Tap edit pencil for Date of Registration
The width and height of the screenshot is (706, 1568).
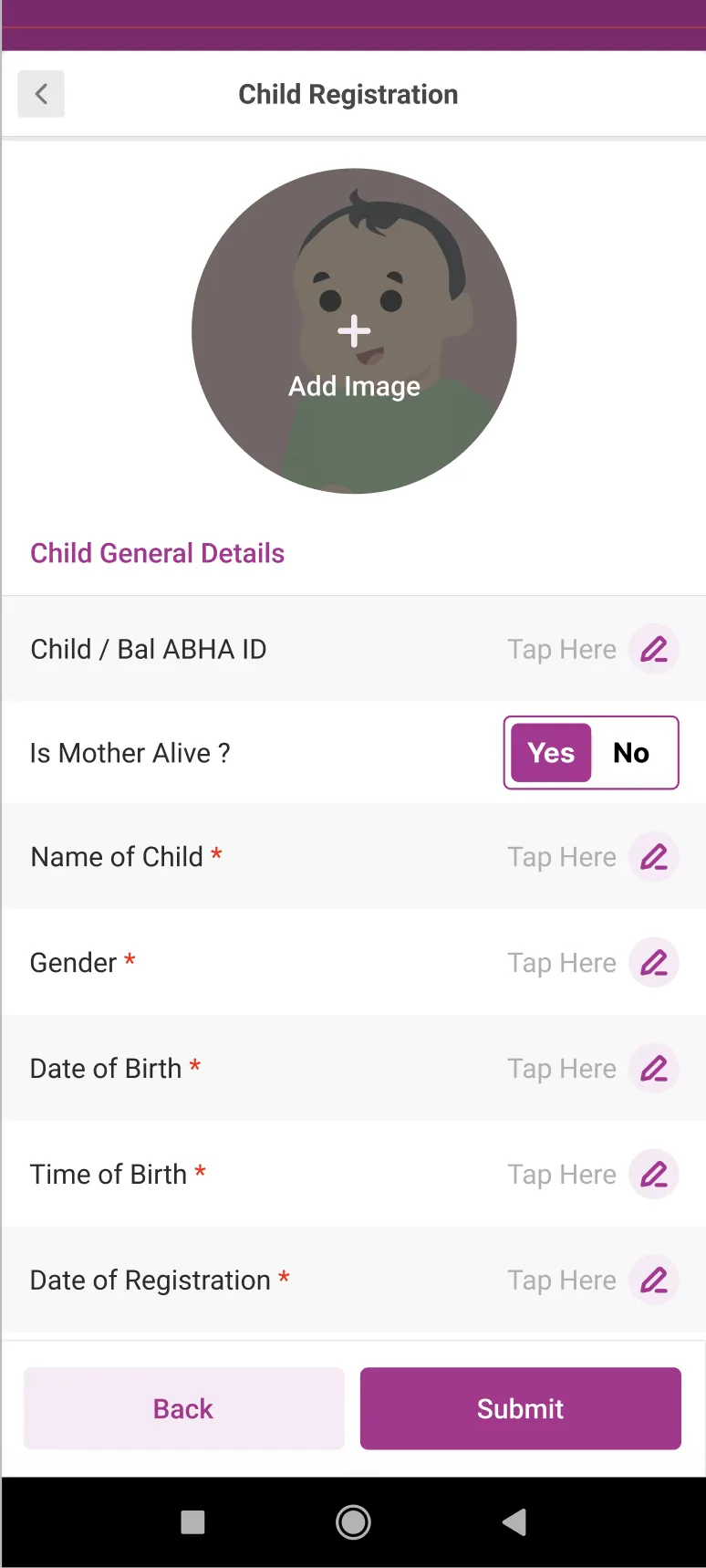654,1281
